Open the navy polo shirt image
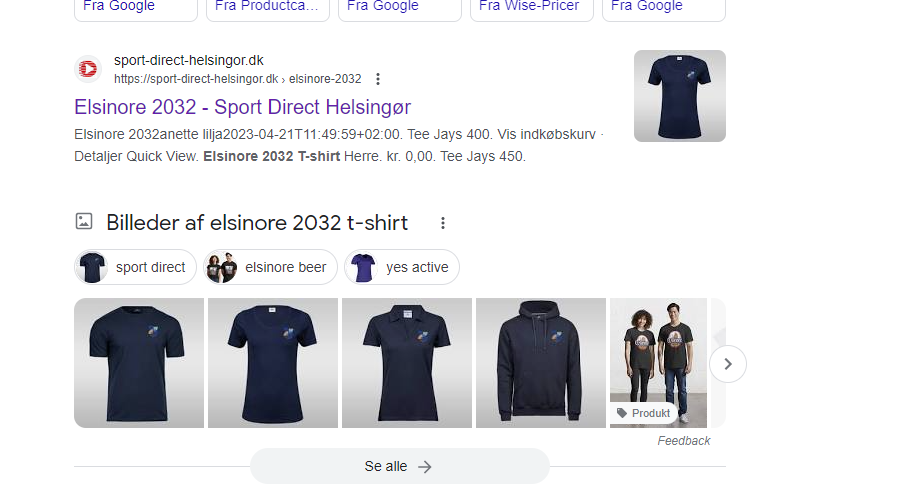The width and height of the screenshot is (922, 494). [407, 363]
